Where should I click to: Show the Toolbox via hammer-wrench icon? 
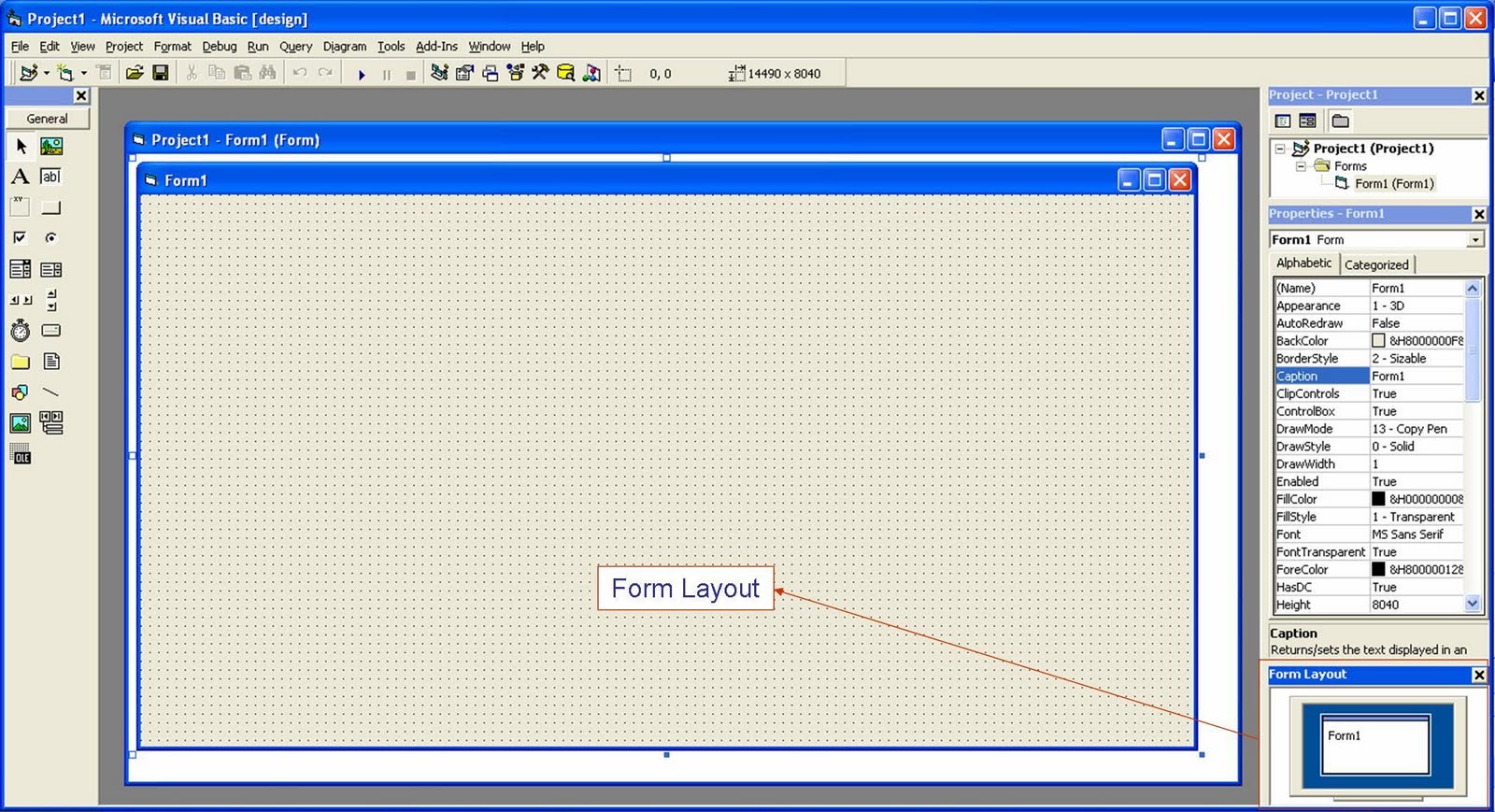coord(540,73)
